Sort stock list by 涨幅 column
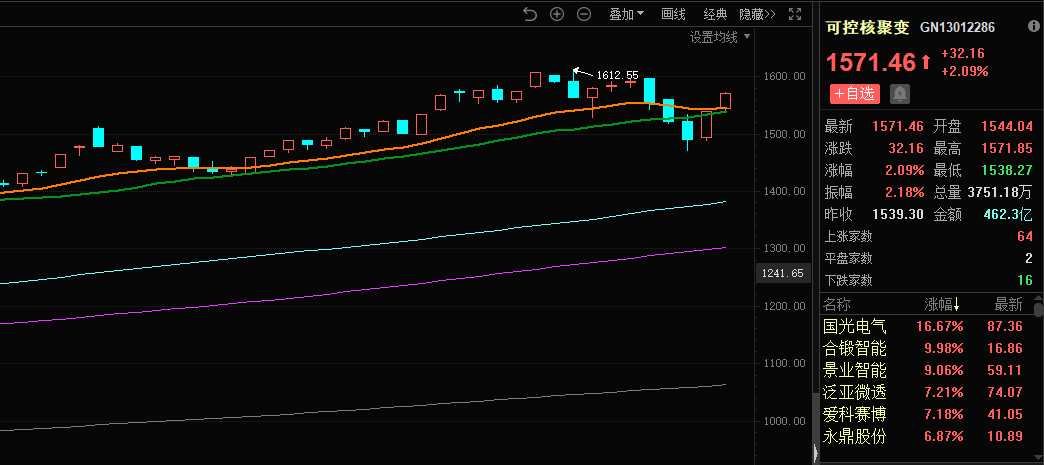 click(x=944, y=305)
